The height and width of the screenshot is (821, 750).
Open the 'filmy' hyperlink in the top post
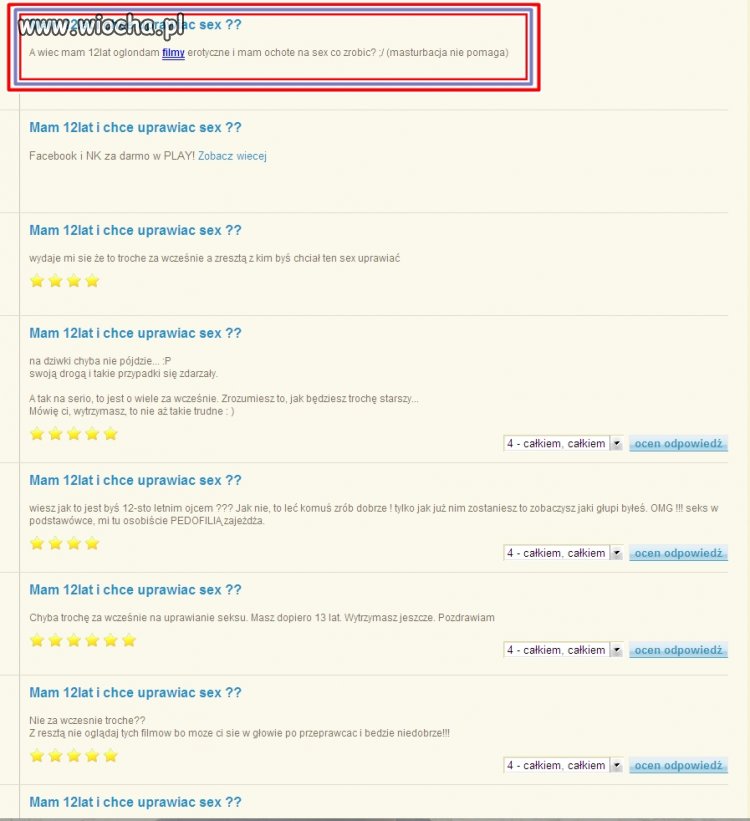click(173, 53)
